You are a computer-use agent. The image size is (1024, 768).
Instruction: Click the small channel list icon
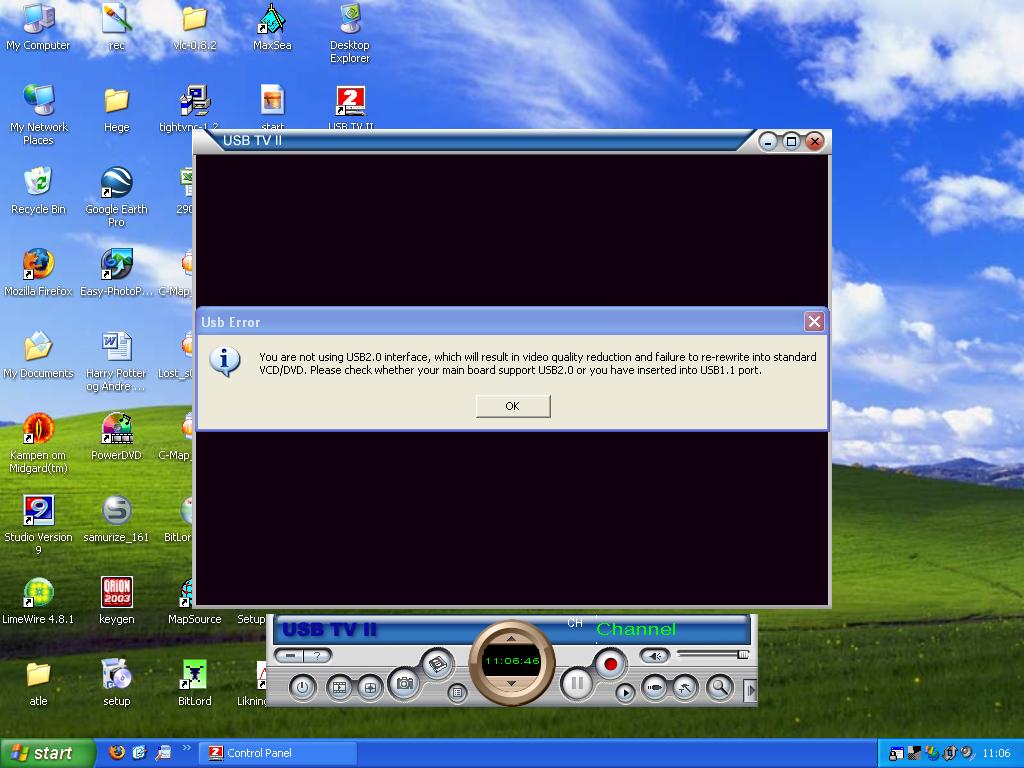pyautogui.click(x=457, y=692)
